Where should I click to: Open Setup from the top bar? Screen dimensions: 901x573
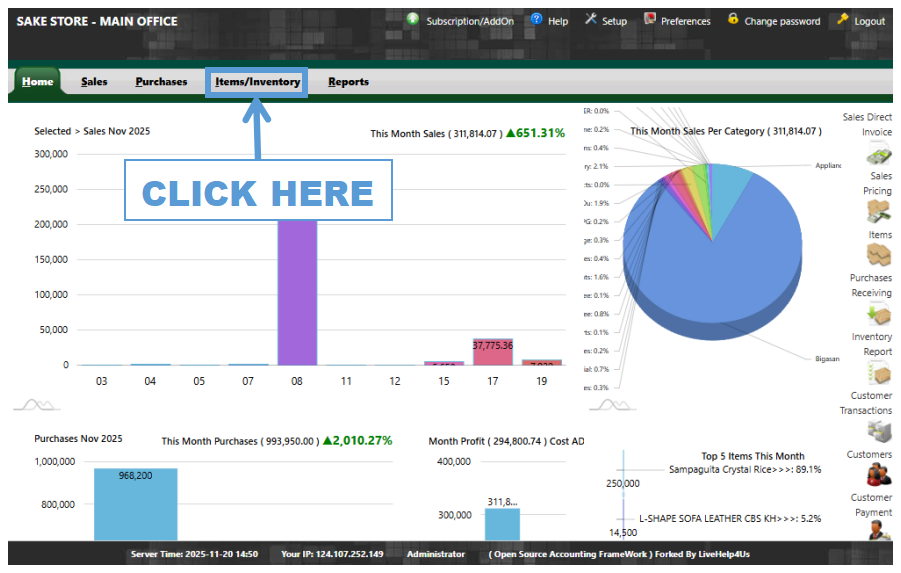[x=606, y=21]
